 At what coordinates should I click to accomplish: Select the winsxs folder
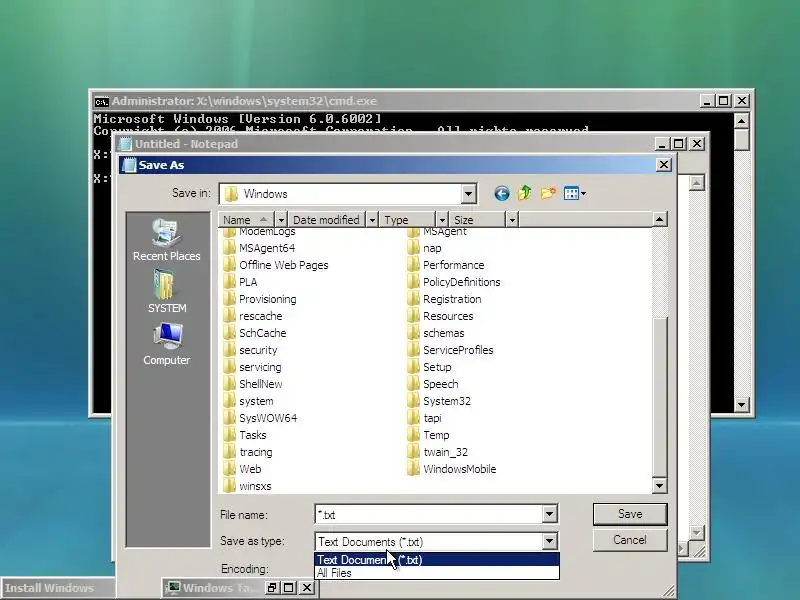tap(247, 486)
